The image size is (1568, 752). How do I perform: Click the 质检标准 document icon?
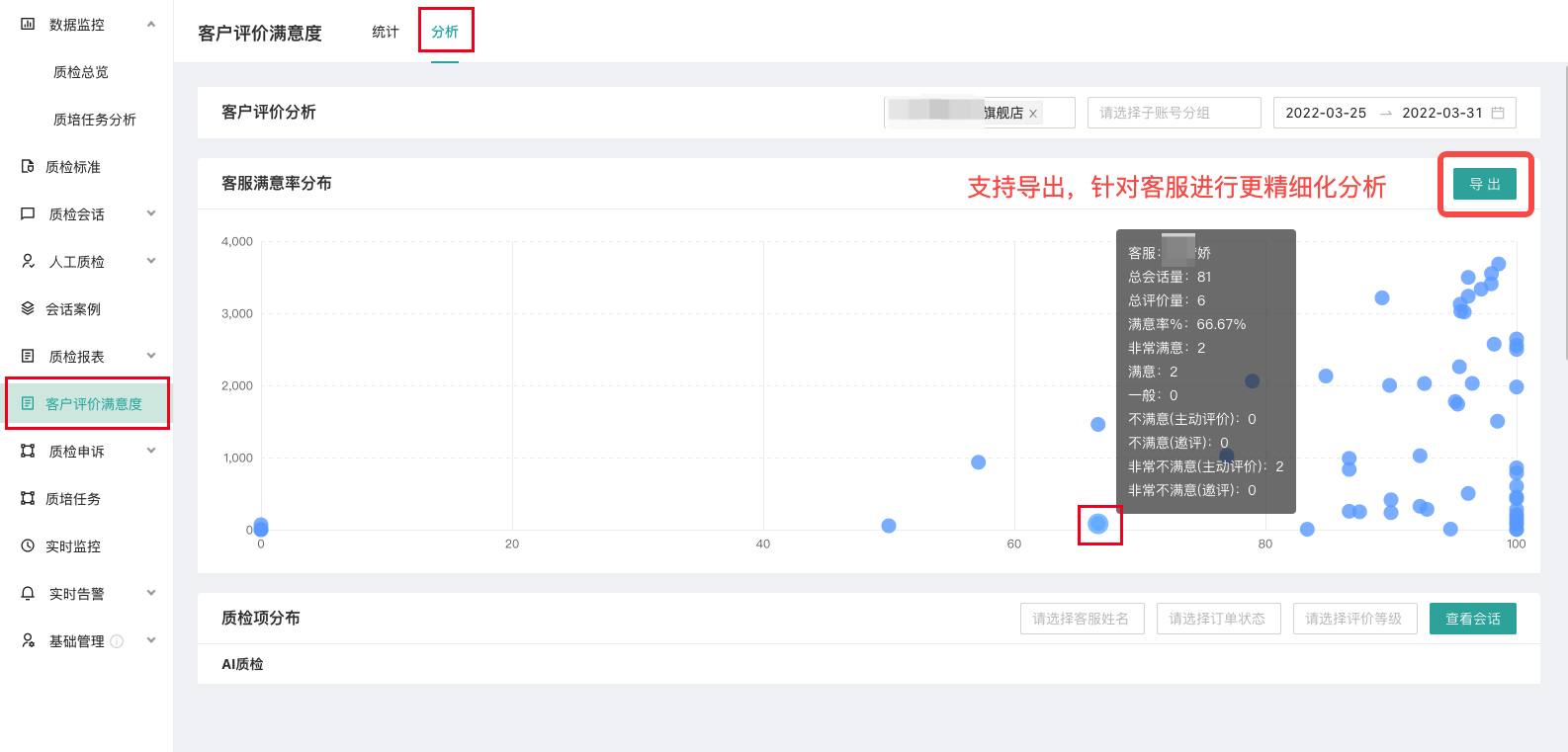coord(28,166)
